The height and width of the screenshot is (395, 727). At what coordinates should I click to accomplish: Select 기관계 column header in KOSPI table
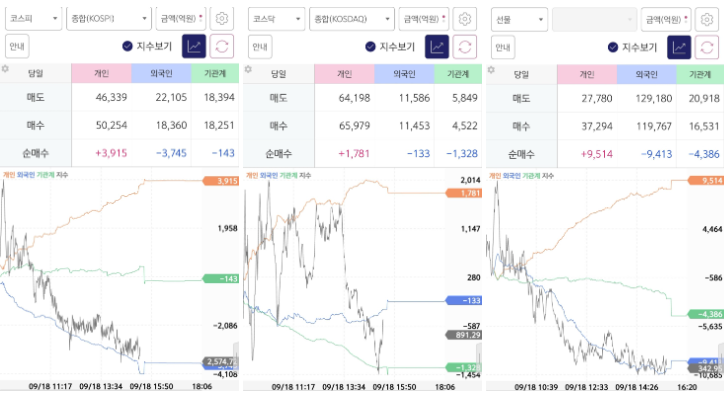click(x=215, y=73)
